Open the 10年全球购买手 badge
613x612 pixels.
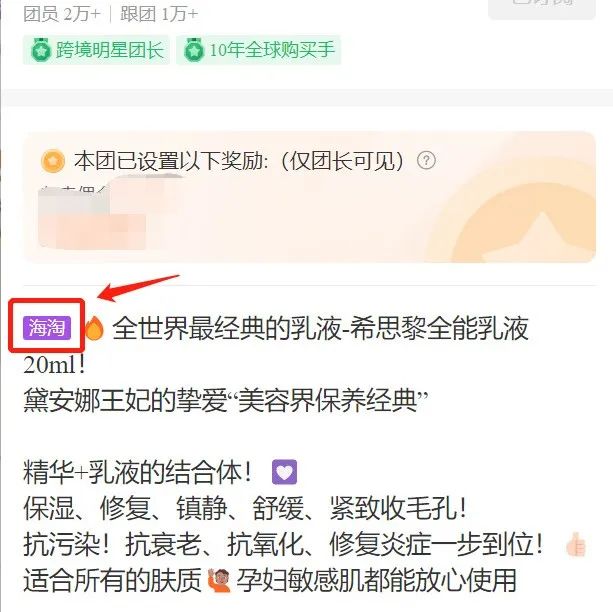pyautogui.click(x=258, y=50)
